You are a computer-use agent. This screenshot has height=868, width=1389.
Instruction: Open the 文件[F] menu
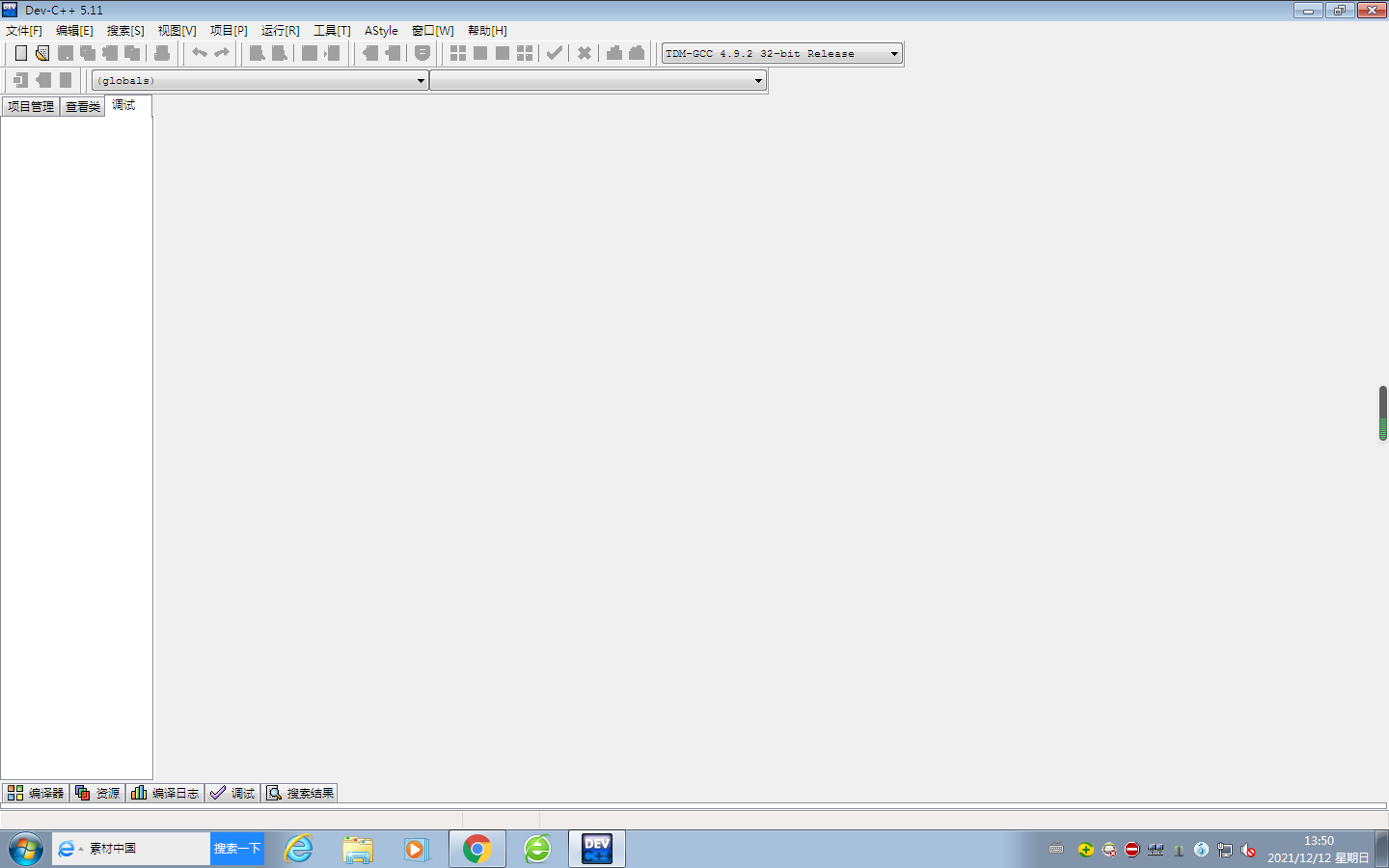(24, 31)
